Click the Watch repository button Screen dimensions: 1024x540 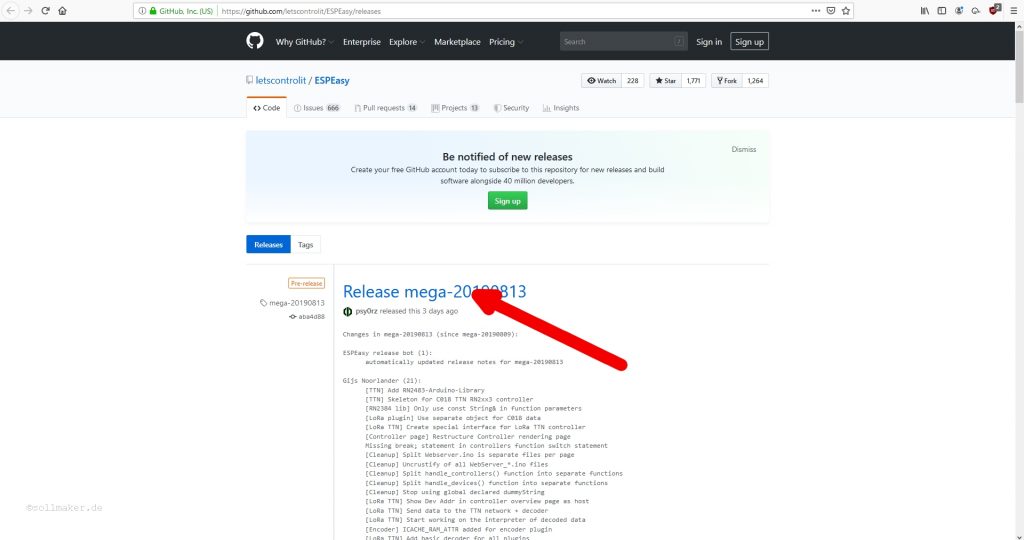(x=601, y=80)
